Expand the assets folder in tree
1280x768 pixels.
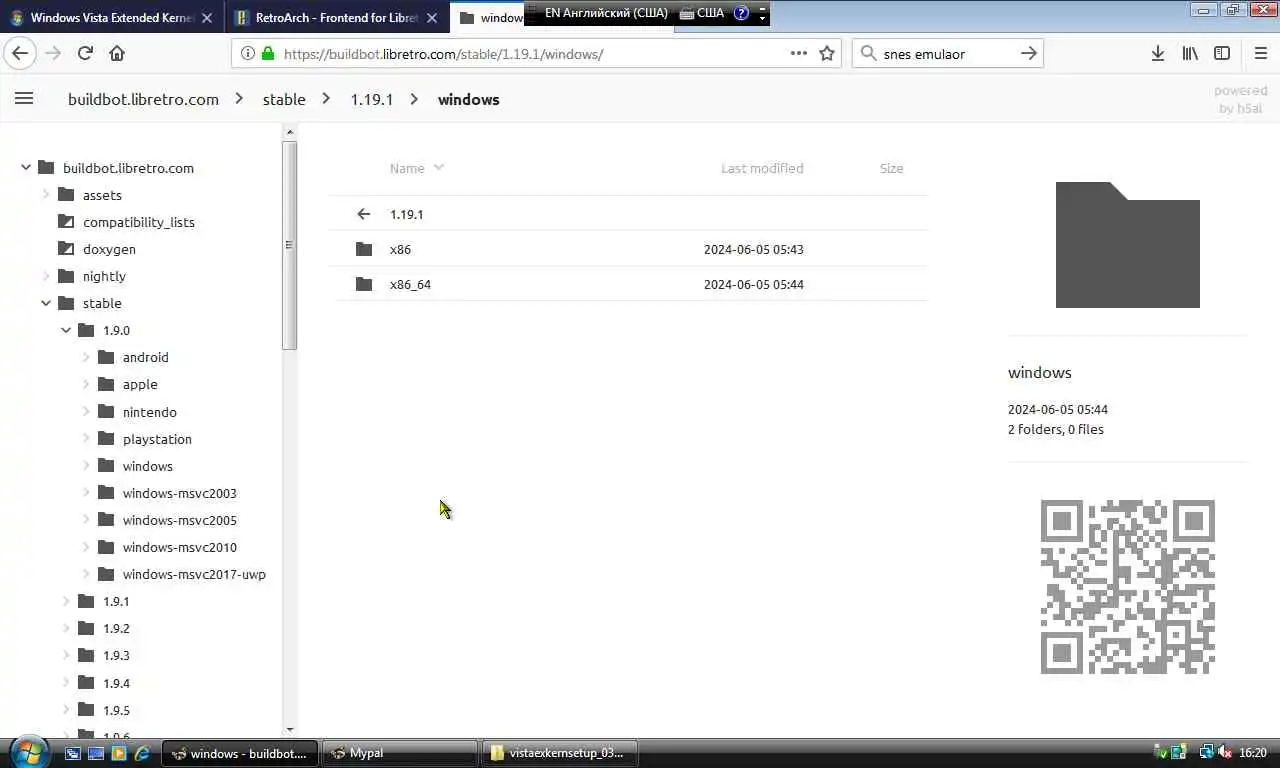tap(46, 195)
